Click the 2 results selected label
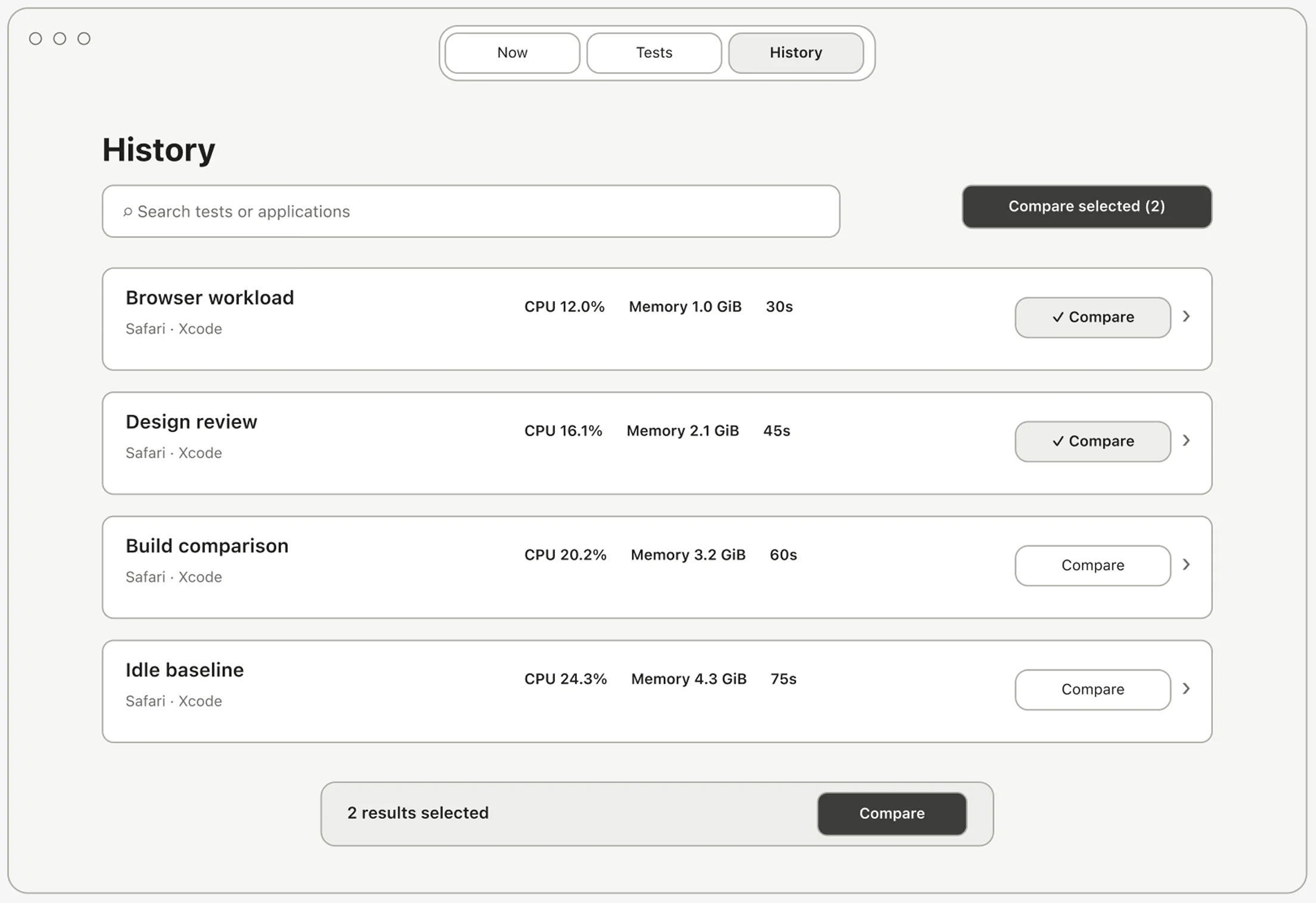Image resolution: width=1316 pixels, height=903 pixels. 418,813
